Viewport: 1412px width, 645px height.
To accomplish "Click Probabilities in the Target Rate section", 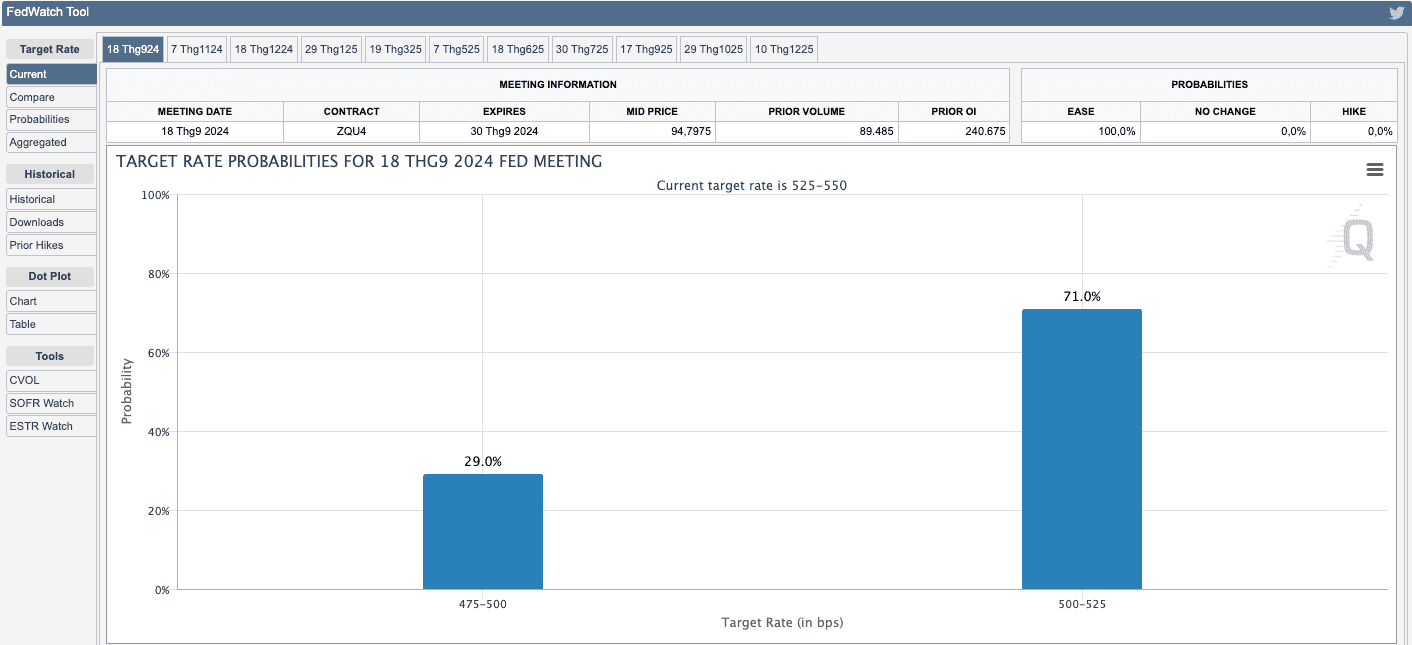I will click(x=51, y=119).
